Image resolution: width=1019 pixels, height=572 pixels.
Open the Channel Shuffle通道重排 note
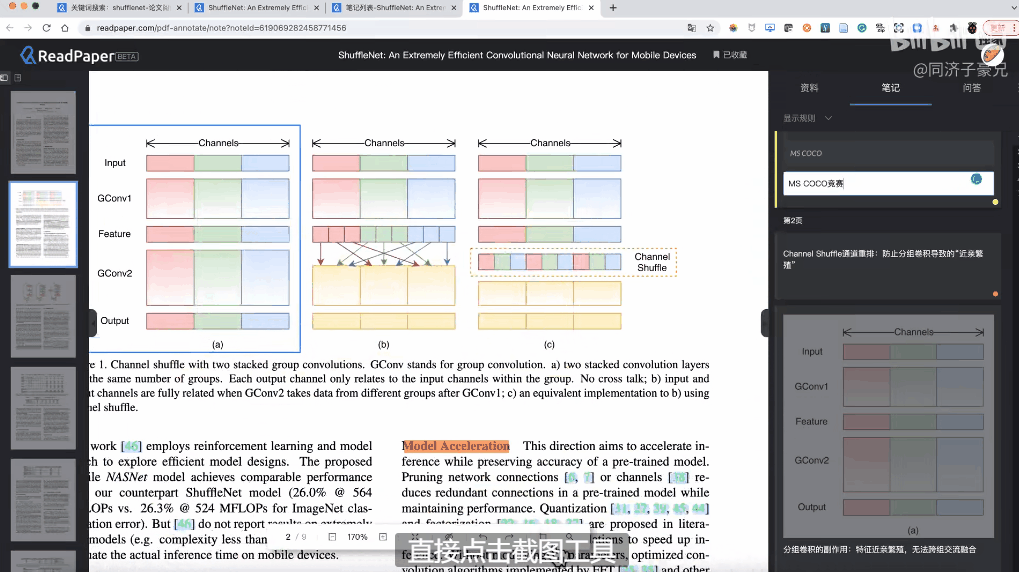click(x=888, y=266)
